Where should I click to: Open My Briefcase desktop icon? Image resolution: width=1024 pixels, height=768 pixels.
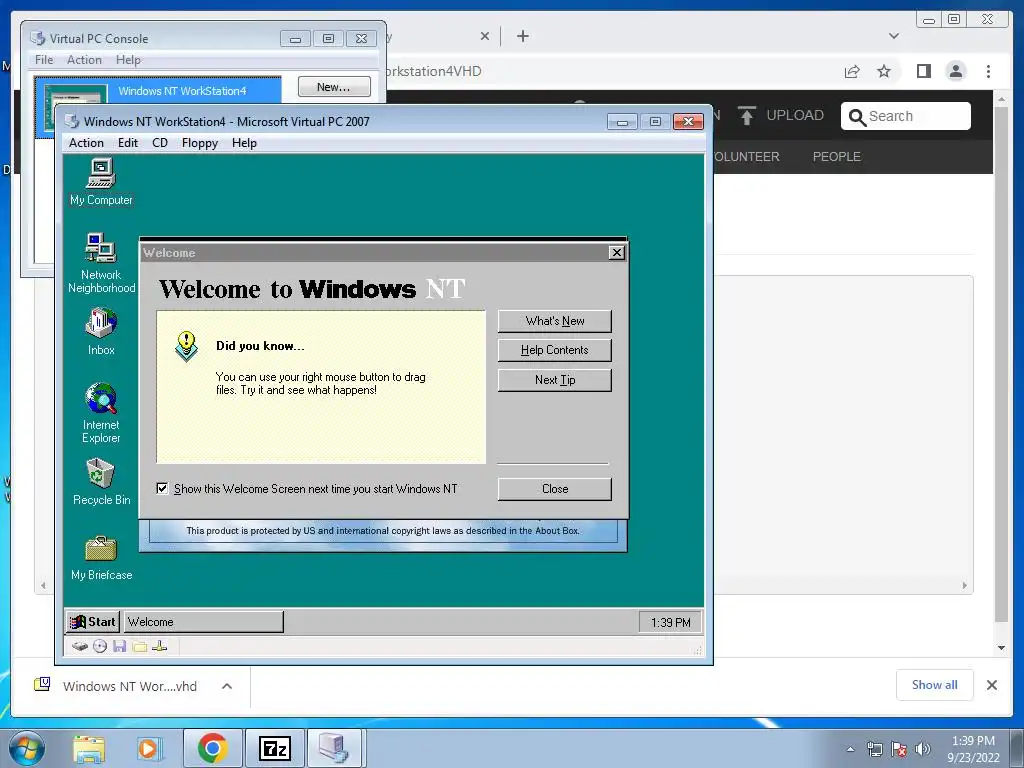[x=101, y=558]
